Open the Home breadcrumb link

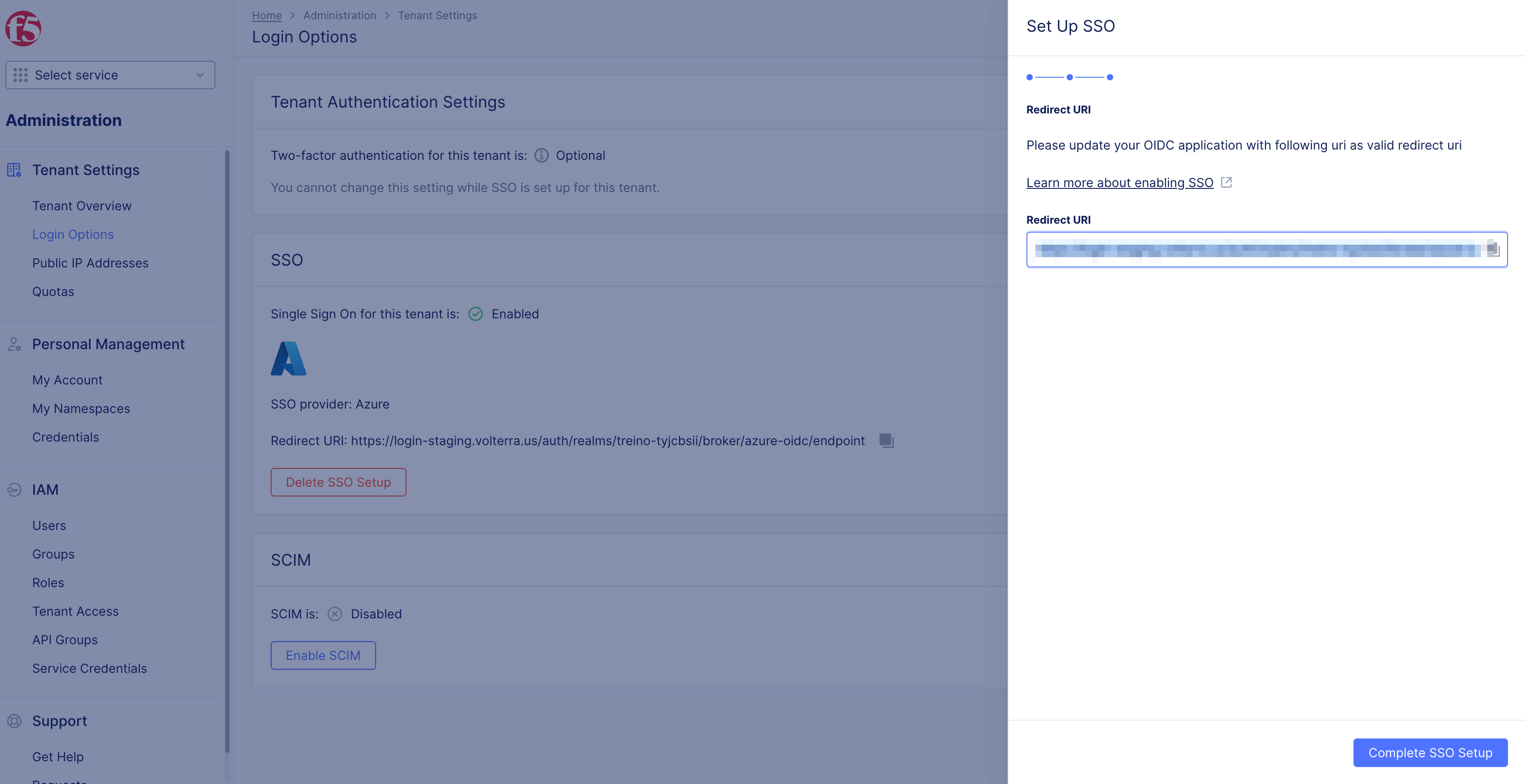(x=266, y=15)
